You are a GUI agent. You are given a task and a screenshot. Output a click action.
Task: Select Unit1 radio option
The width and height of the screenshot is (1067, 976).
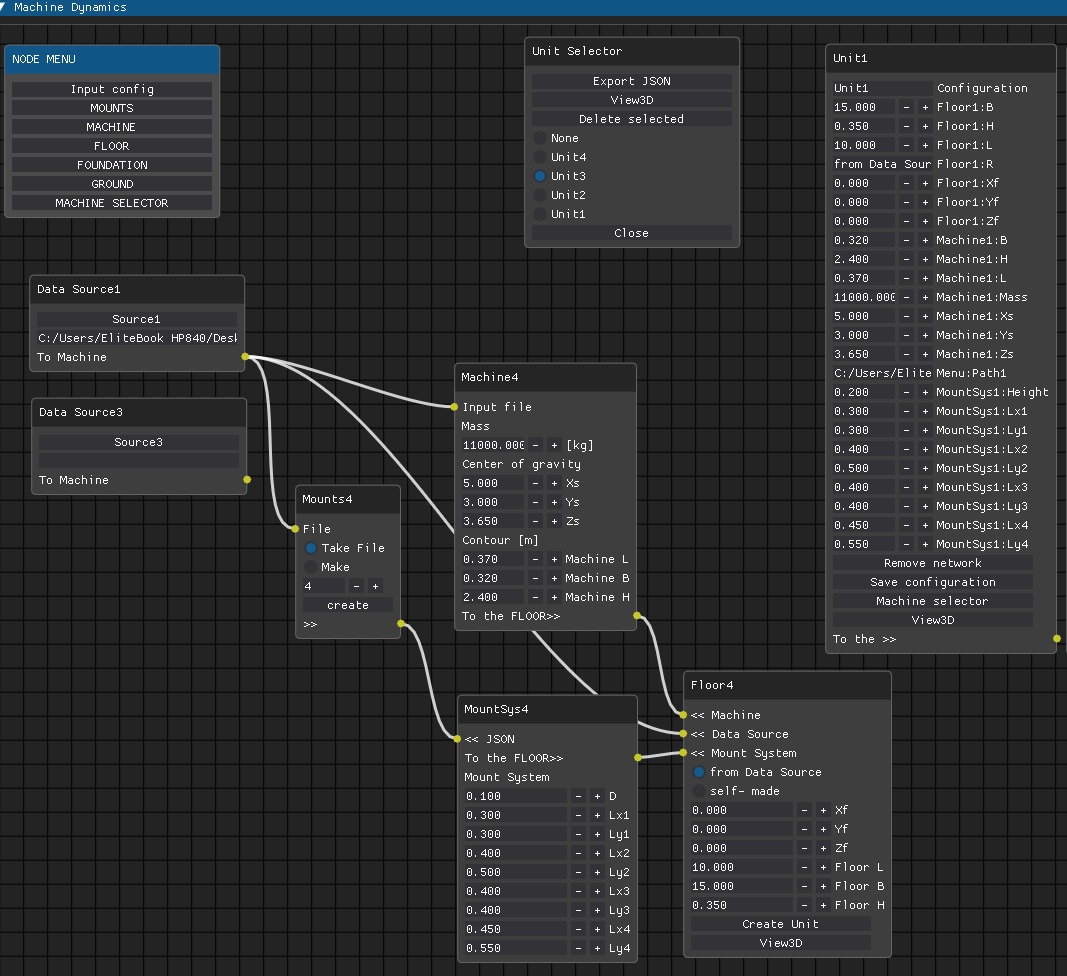(x=540, y=214)
